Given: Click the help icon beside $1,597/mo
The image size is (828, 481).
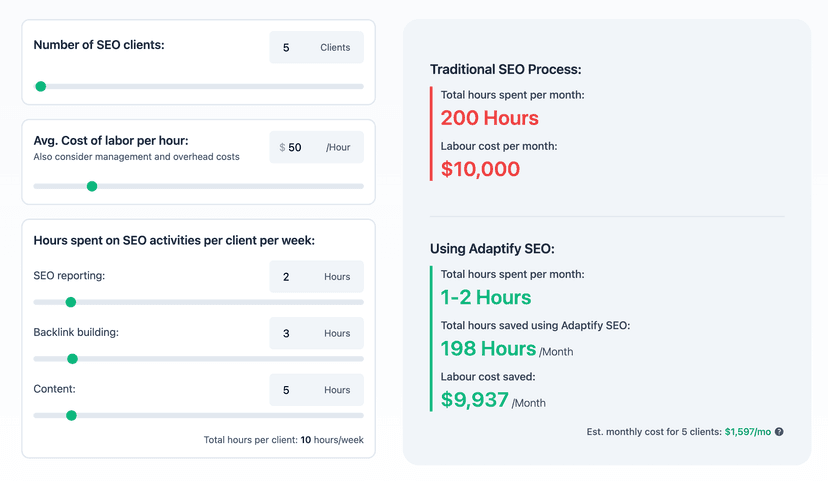Looking at the screenshot, I should click(779, 432).
